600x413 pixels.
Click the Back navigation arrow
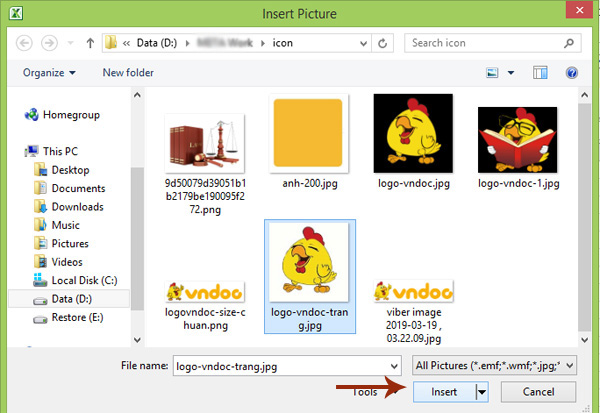click(24, 43)
